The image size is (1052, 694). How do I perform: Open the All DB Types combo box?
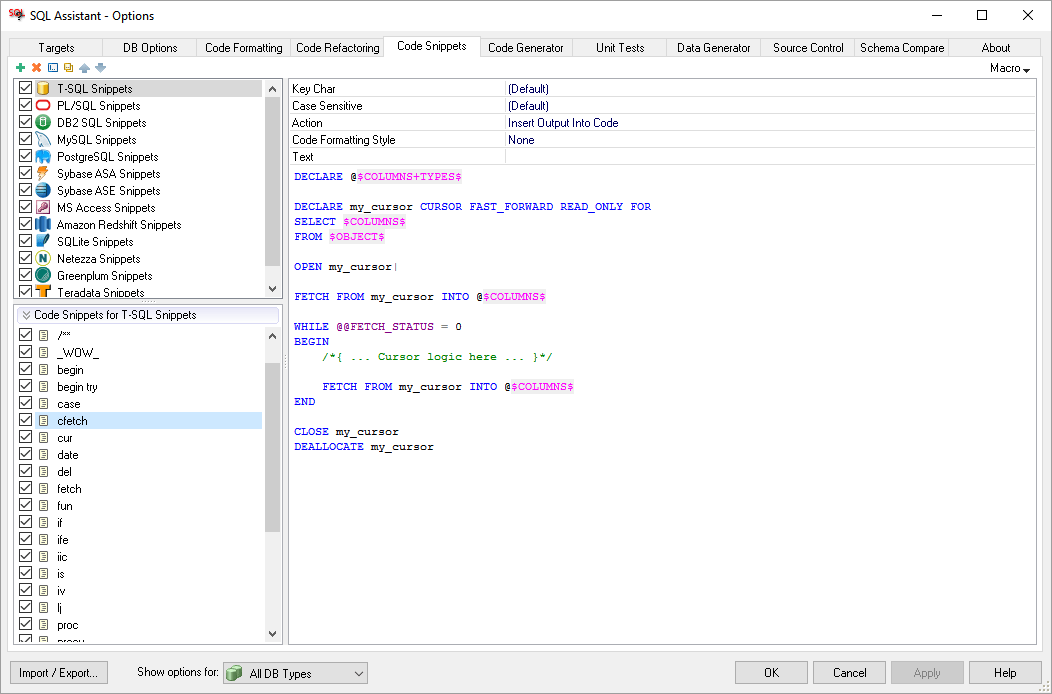click(x=295, y=673)
